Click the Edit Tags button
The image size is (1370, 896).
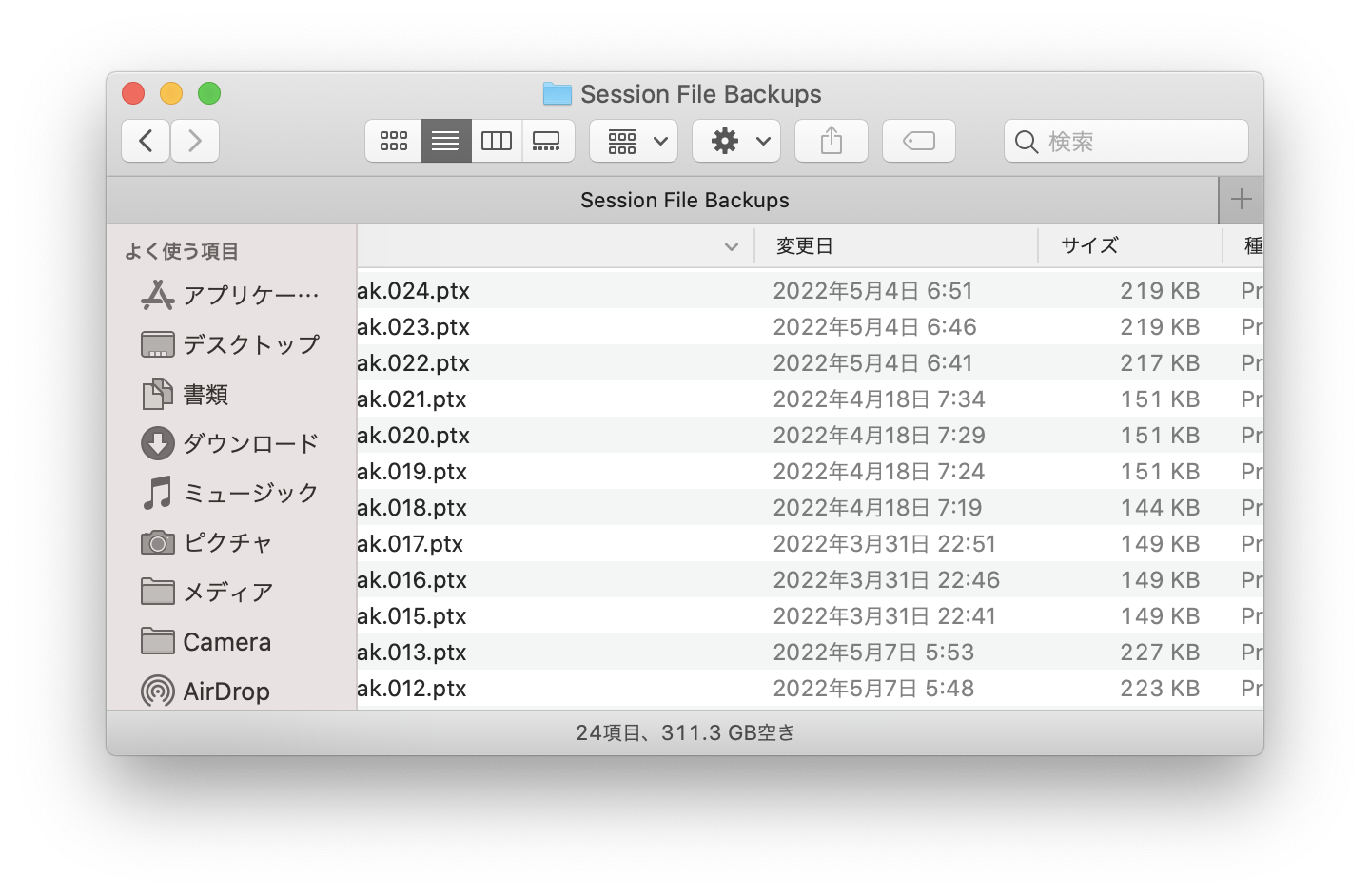point(918,141)
